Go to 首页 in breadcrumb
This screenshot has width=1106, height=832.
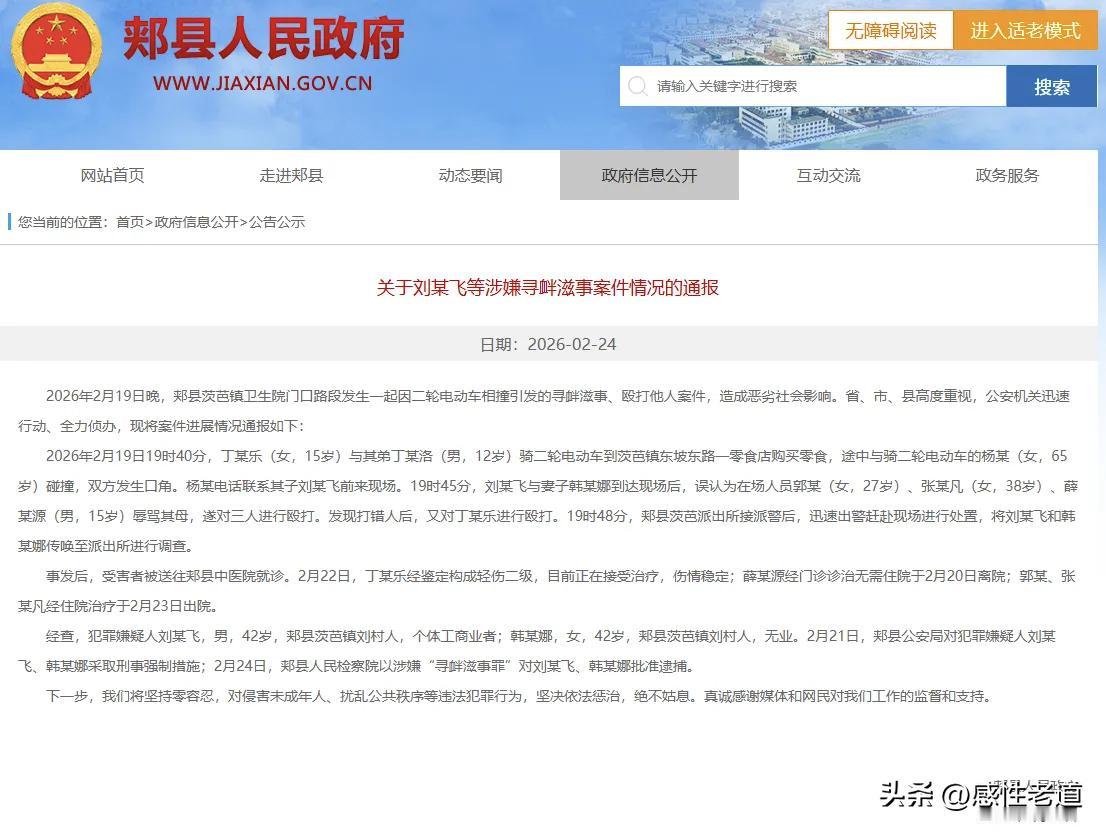coord(130,222)
